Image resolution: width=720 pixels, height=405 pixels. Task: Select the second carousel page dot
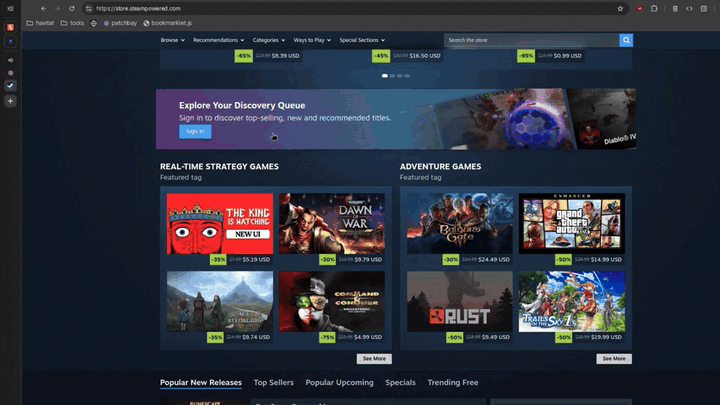(x=392, y=76)
